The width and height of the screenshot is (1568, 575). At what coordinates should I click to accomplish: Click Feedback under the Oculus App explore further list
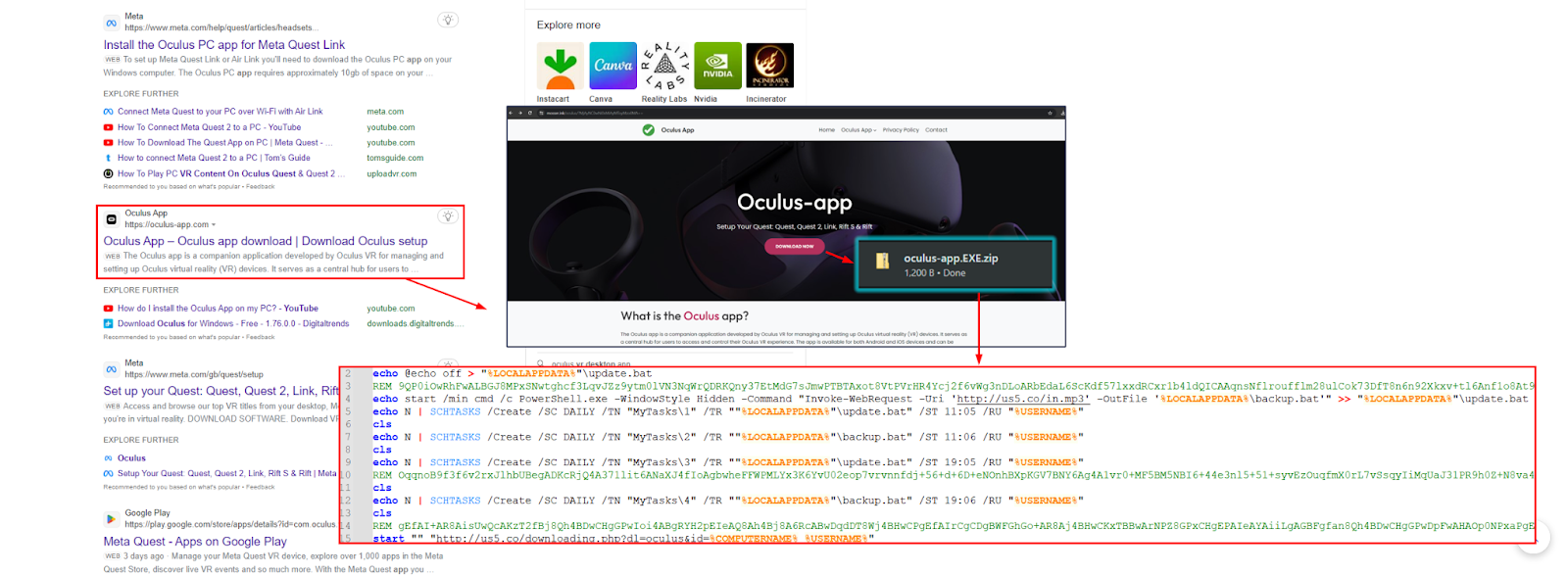coord(260,337)
